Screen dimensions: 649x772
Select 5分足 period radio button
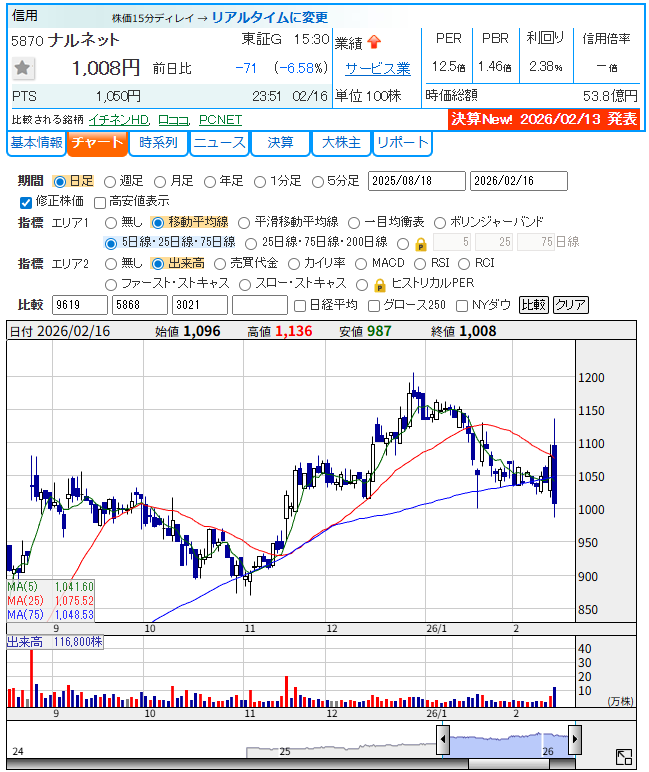click(318, 182)
